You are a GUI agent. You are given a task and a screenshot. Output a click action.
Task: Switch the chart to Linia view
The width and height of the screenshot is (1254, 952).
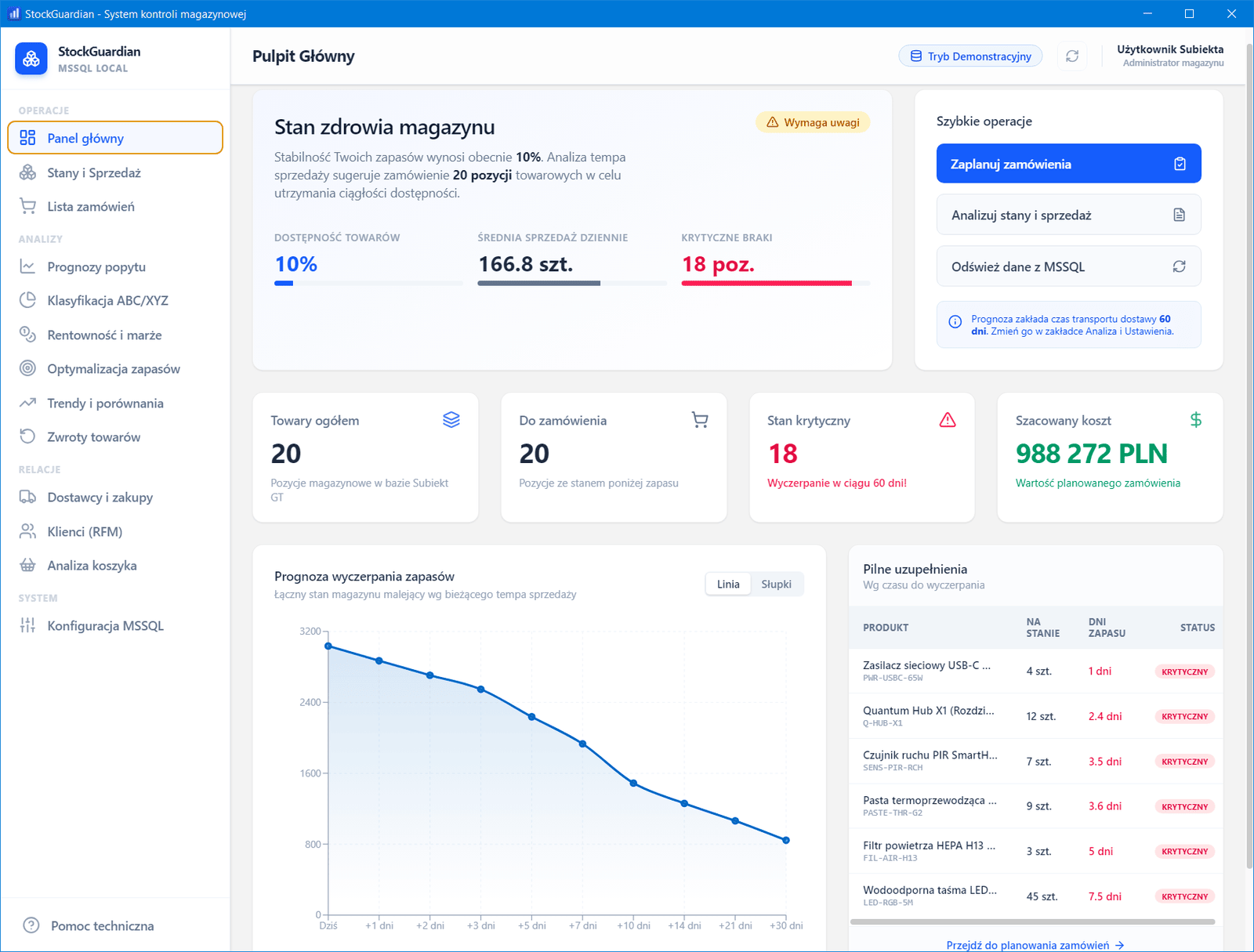[x=728, y=584]
